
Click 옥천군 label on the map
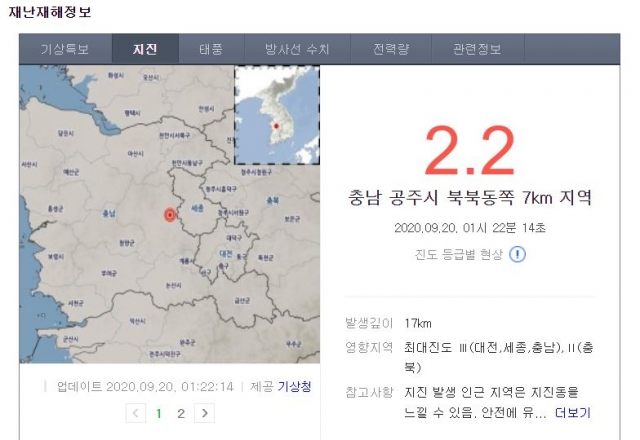[x=266, y=258]
